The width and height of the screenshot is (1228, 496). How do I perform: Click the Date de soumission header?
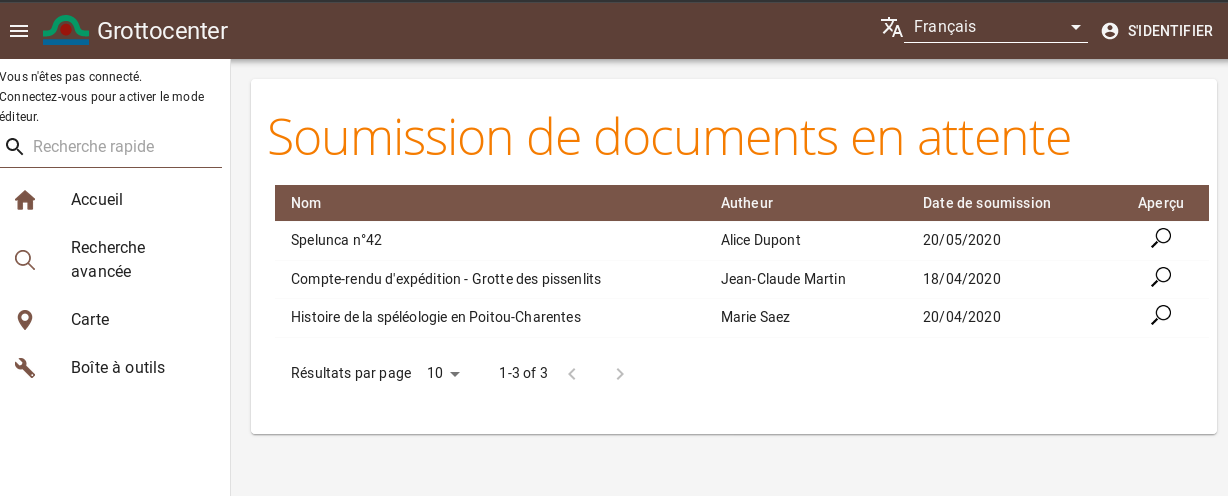pyautogui.click(x=987, y=203)
